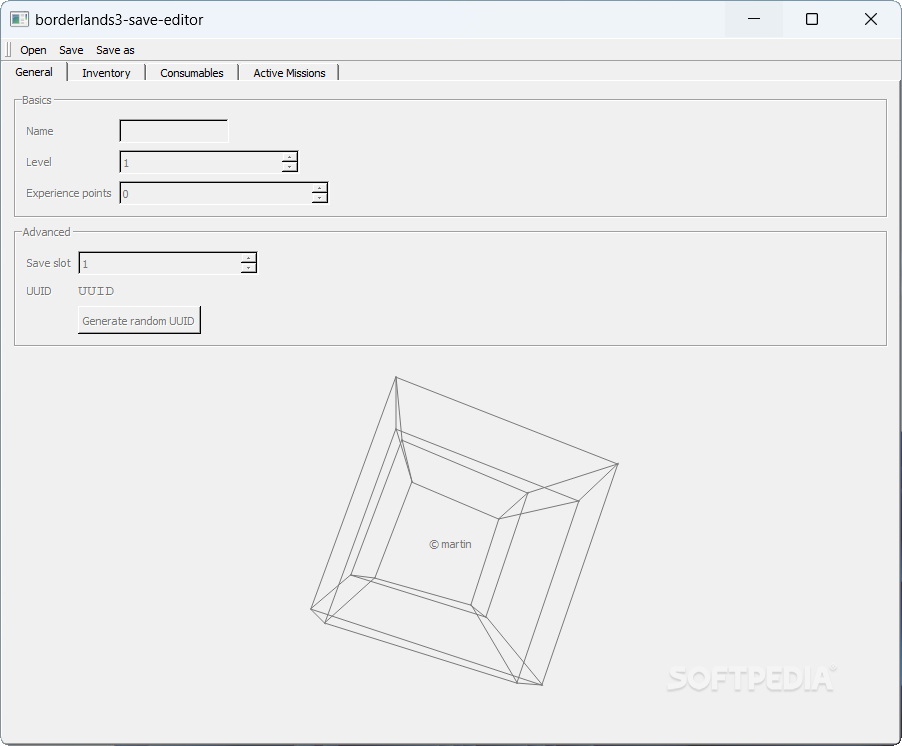Click the Name label
The image size is (902, 746).
pyautogui.click(x=40, y=131)
